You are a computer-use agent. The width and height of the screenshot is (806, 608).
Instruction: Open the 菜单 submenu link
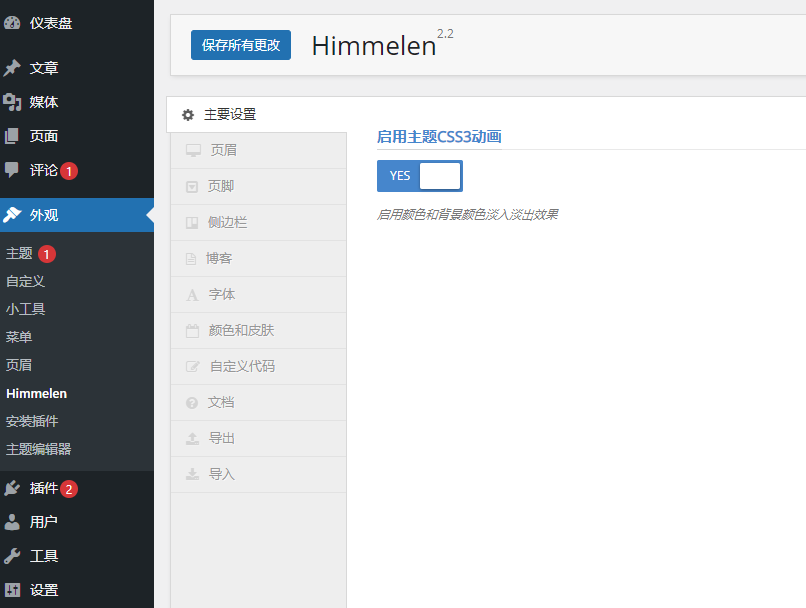(x=19, y=337)
